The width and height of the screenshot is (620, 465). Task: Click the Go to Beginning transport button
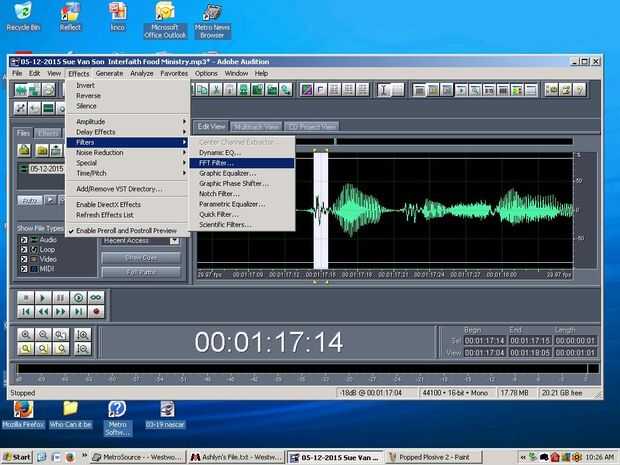point(24,312)
